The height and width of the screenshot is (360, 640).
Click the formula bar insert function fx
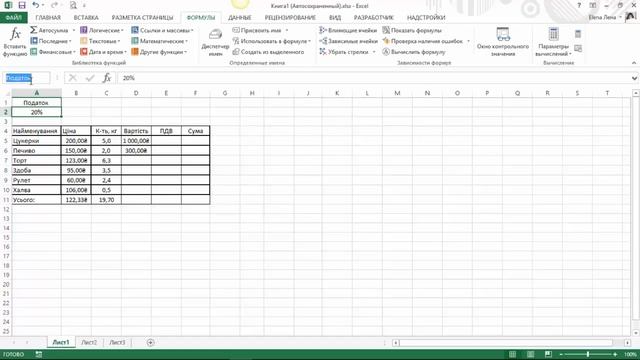click(107, 78)
